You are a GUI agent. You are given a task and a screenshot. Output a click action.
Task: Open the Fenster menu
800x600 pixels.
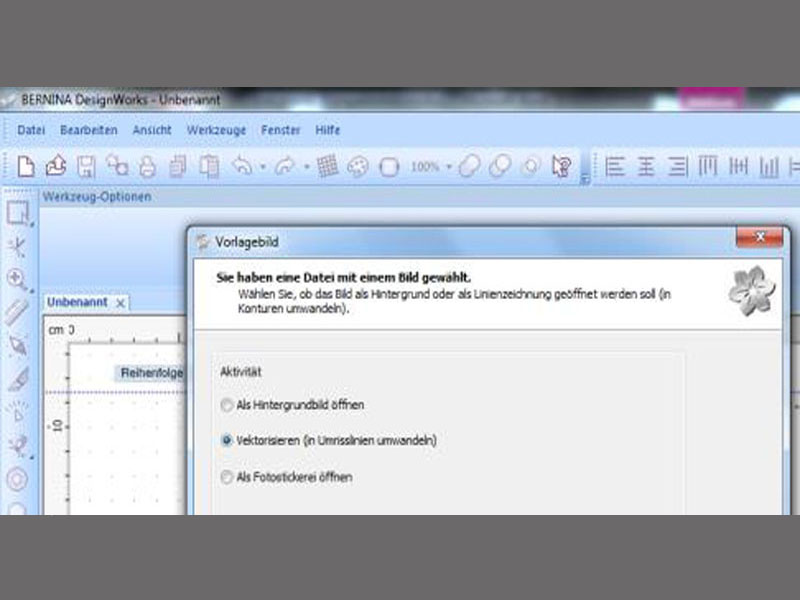[281, 130]
